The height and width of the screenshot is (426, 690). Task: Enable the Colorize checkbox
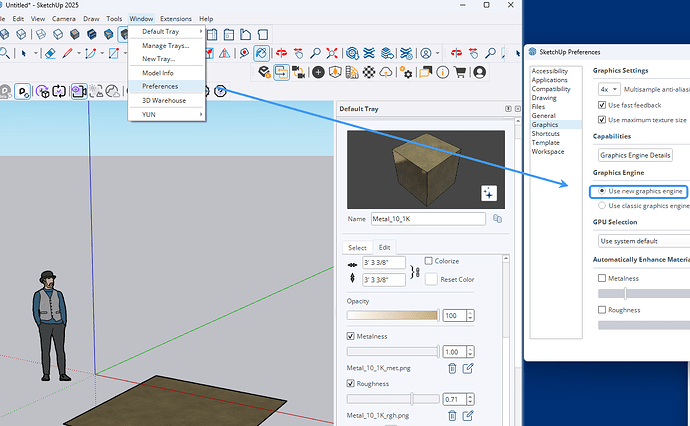click(x=429, y=261)
